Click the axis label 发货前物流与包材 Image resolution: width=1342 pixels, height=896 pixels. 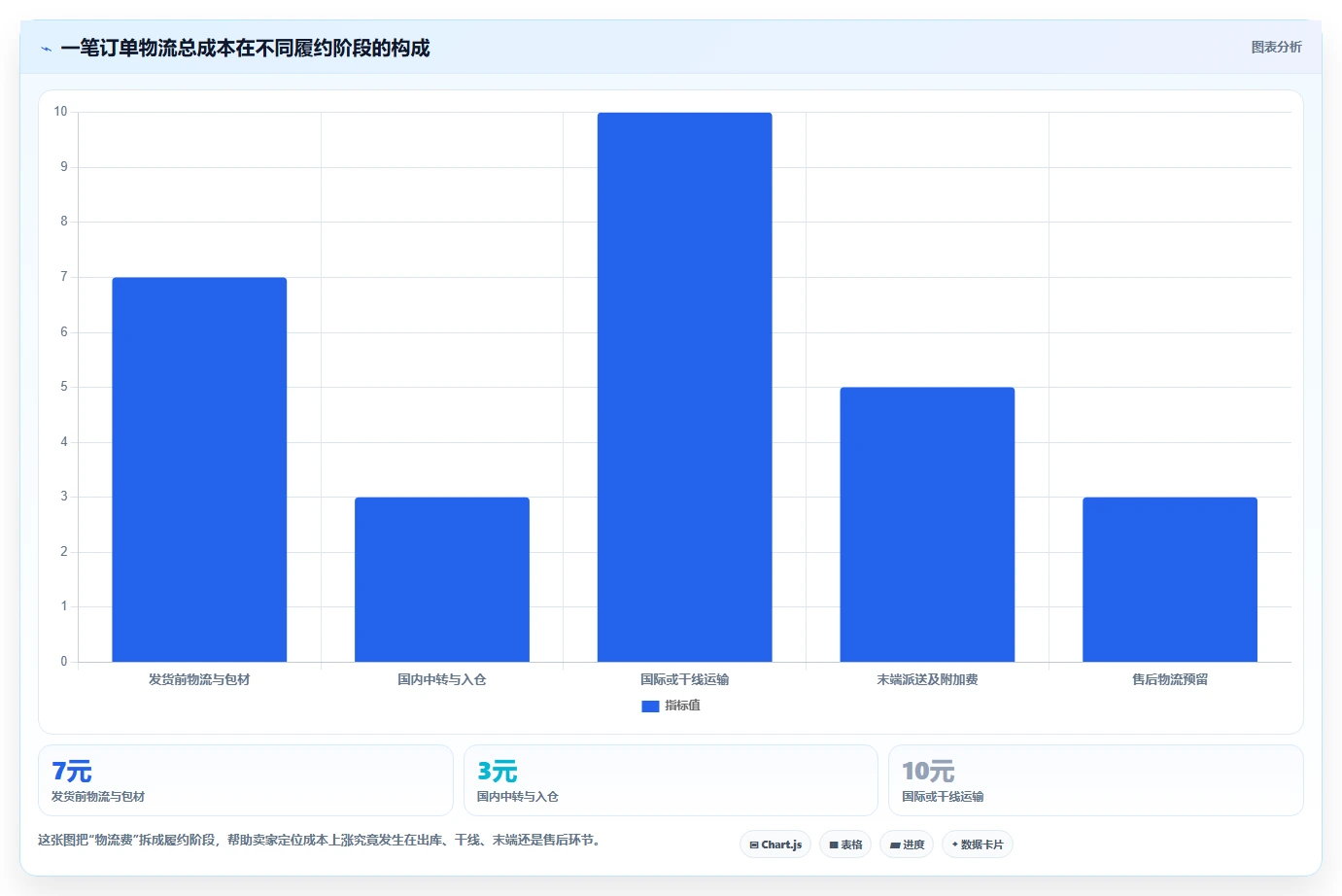(199, 679)
